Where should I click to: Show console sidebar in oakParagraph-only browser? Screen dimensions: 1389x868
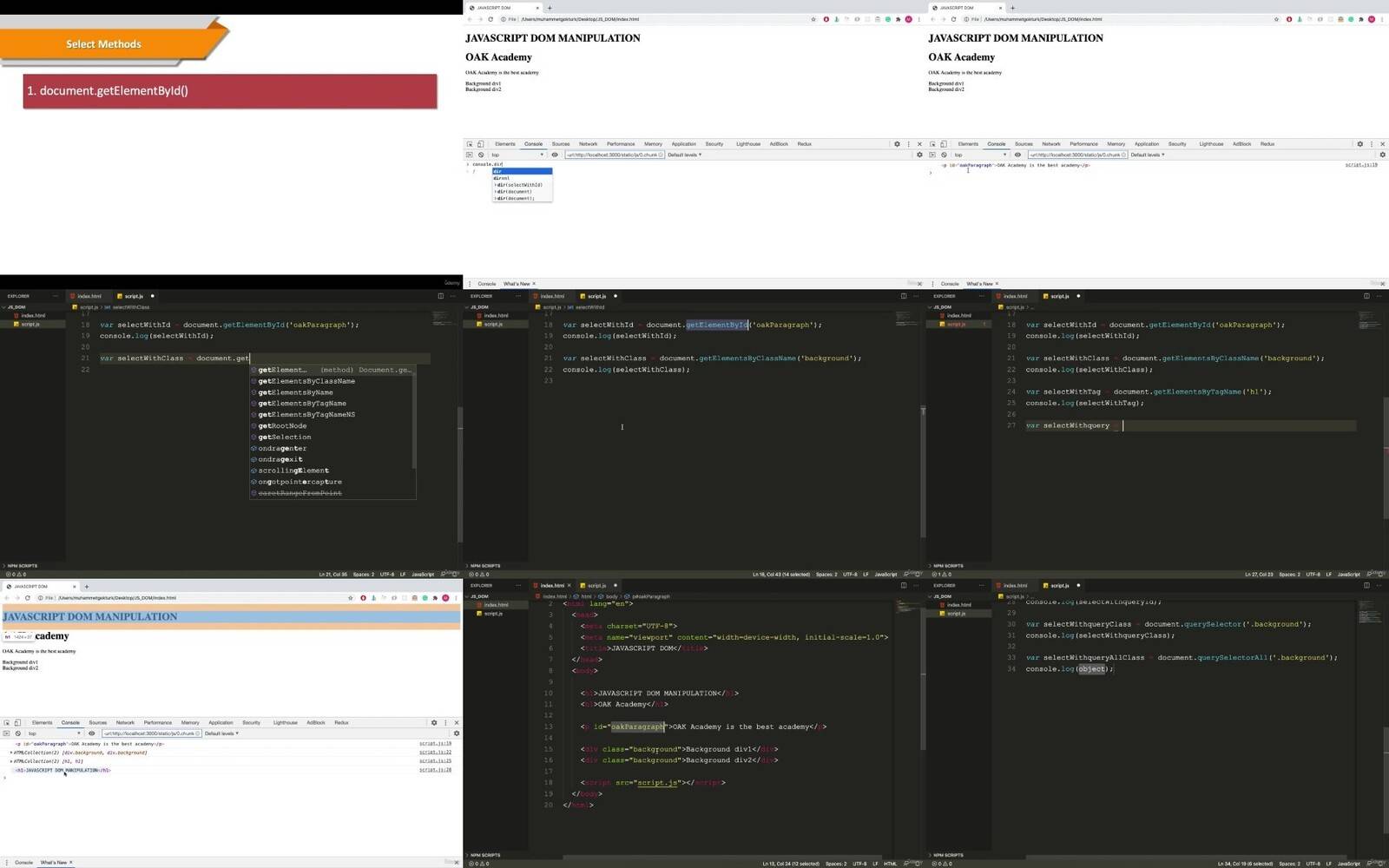pos(932,155)
